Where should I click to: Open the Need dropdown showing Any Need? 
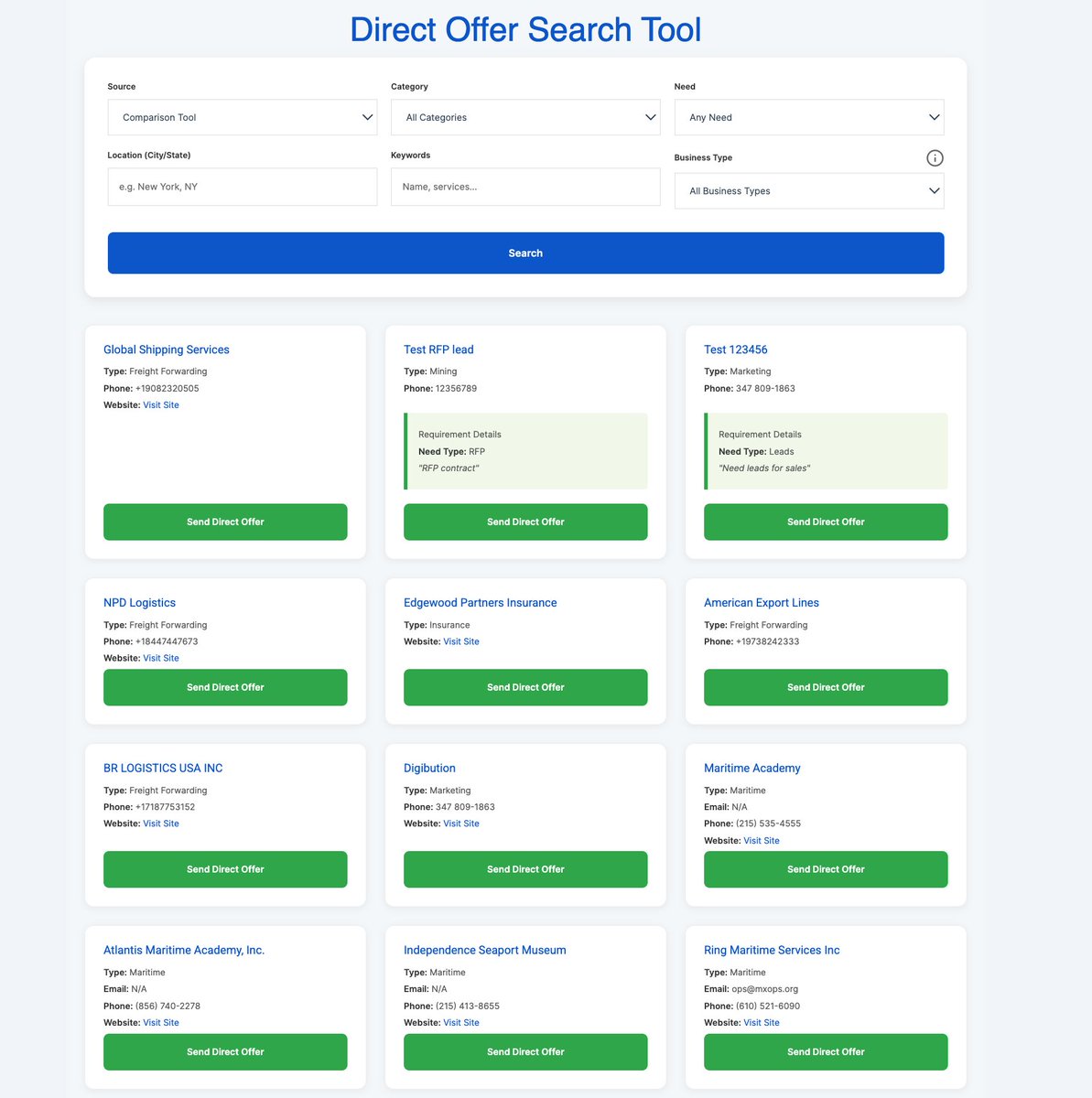(809, 117)
